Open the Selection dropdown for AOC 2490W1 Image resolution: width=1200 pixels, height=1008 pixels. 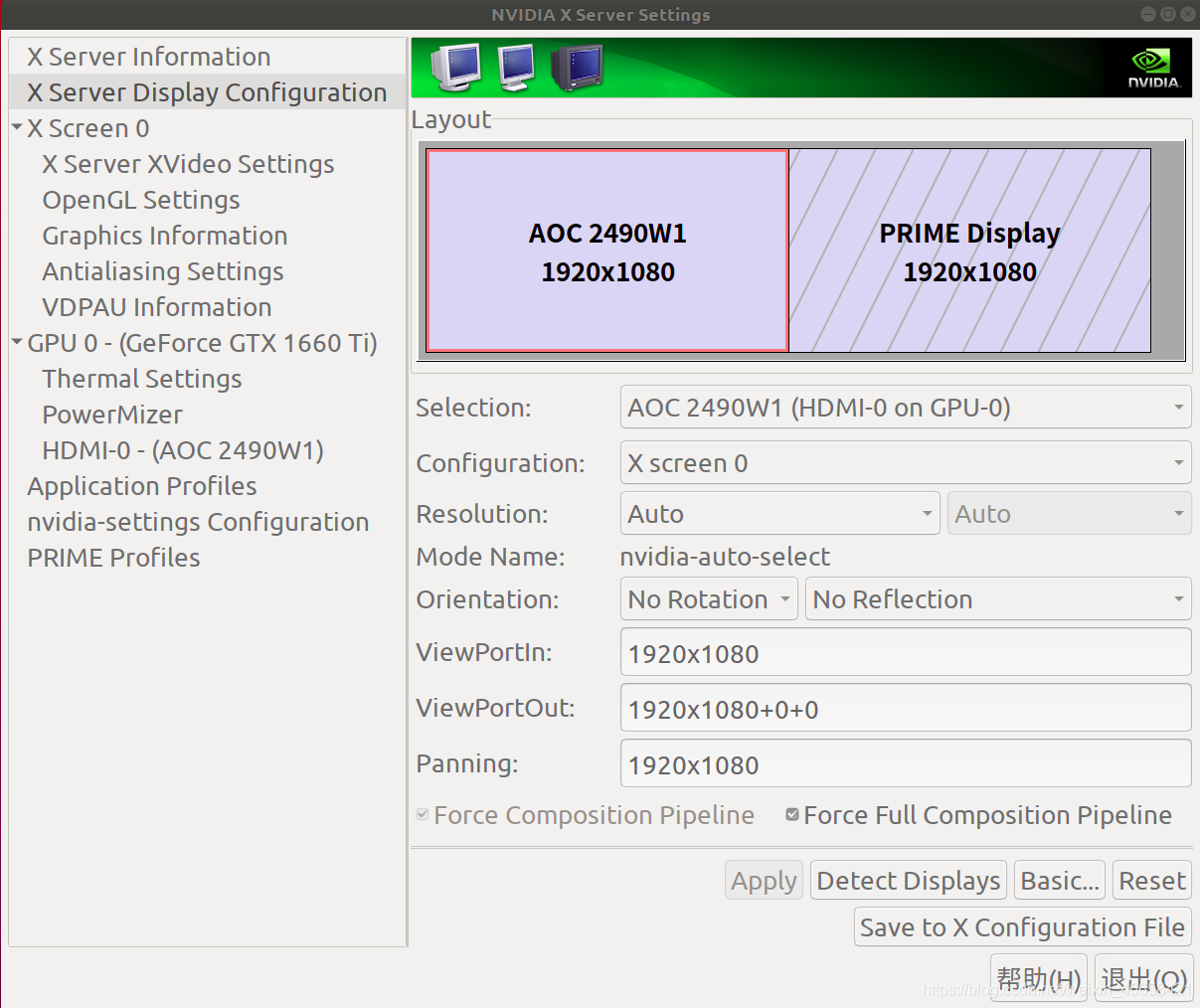point(906,408)
